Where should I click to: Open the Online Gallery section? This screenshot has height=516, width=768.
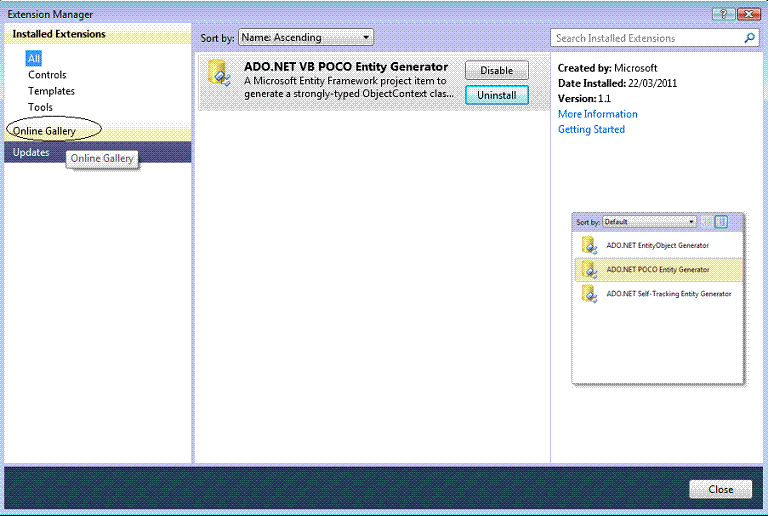[97, 131]
